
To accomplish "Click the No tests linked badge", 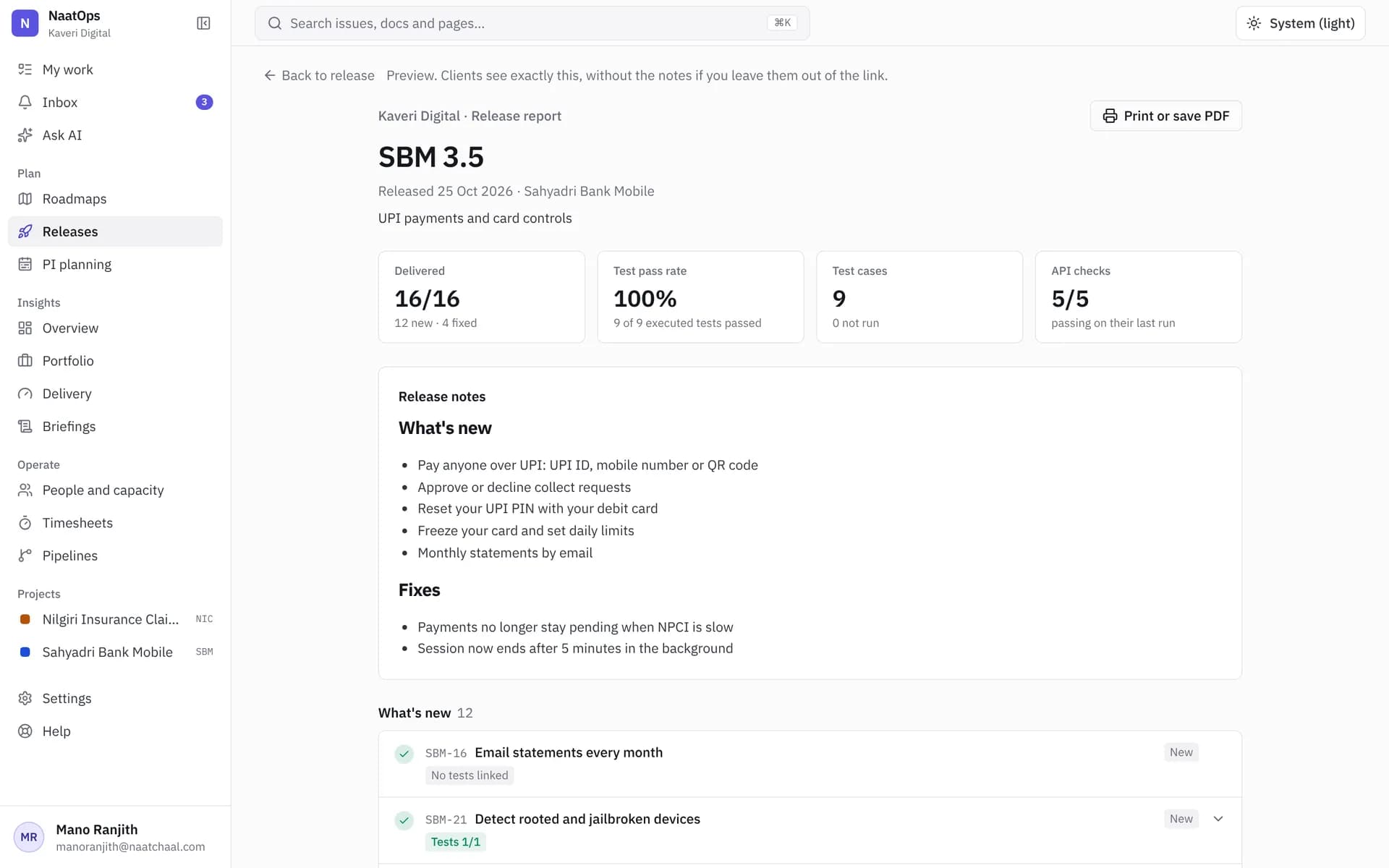I will coord(470,775).
